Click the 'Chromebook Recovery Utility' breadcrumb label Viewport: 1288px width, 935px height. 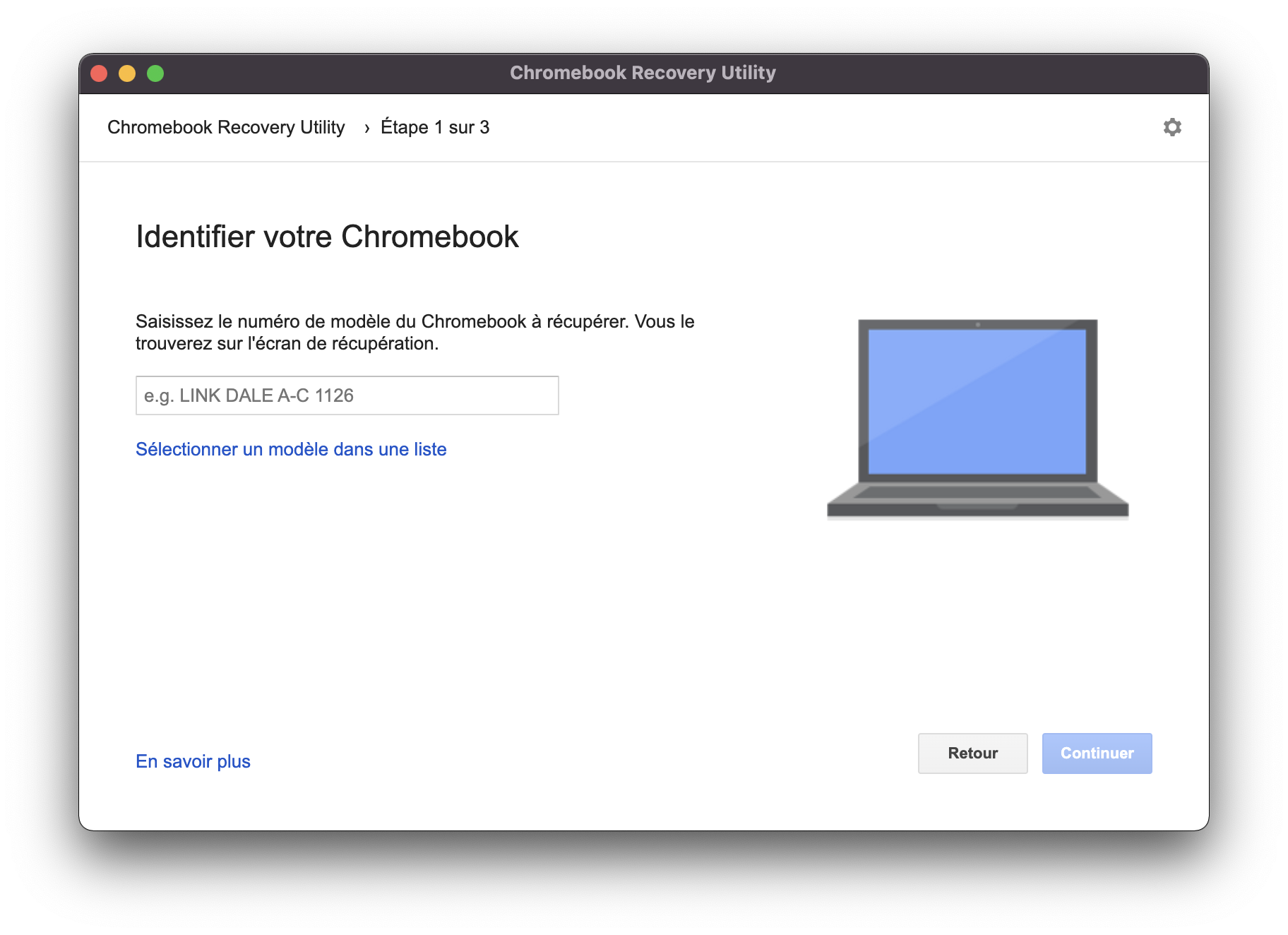coord(226,127)
